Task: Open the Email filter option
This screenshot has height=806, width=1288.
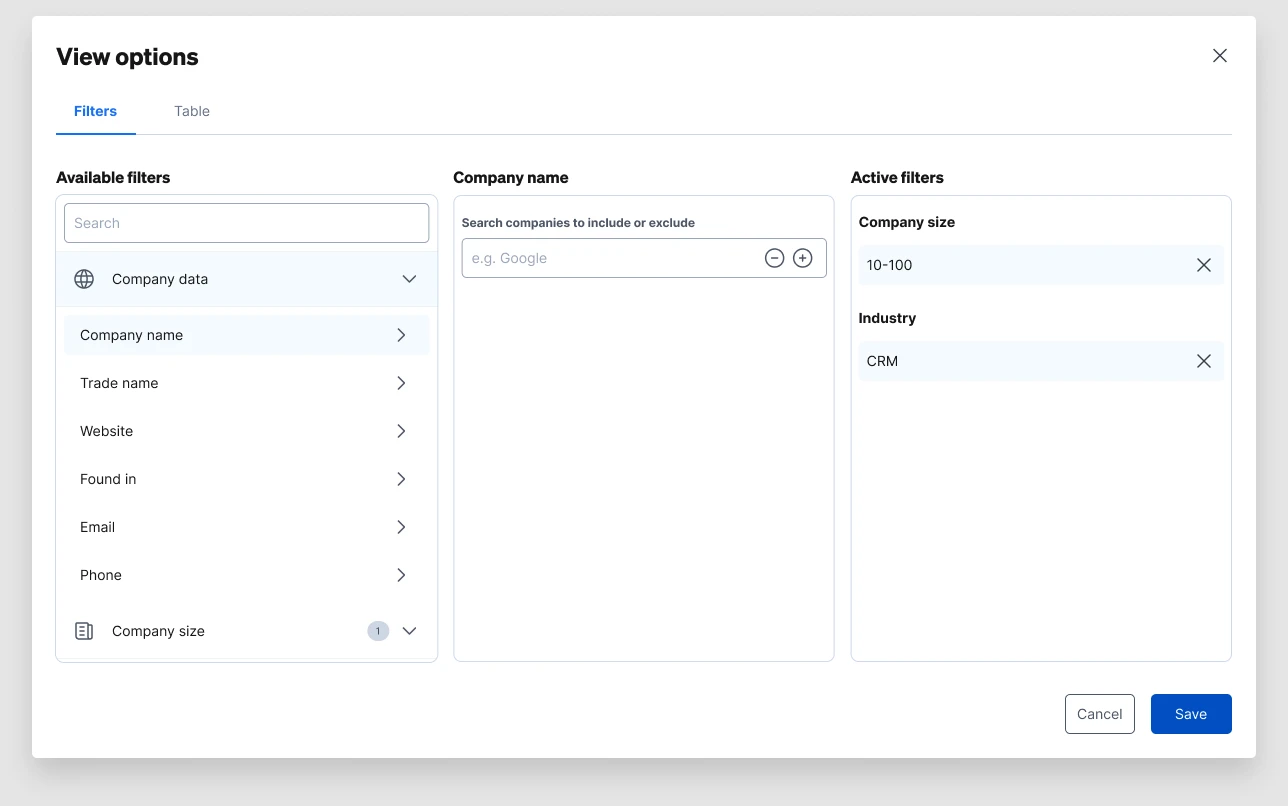Action: click(x=246, y=527)
